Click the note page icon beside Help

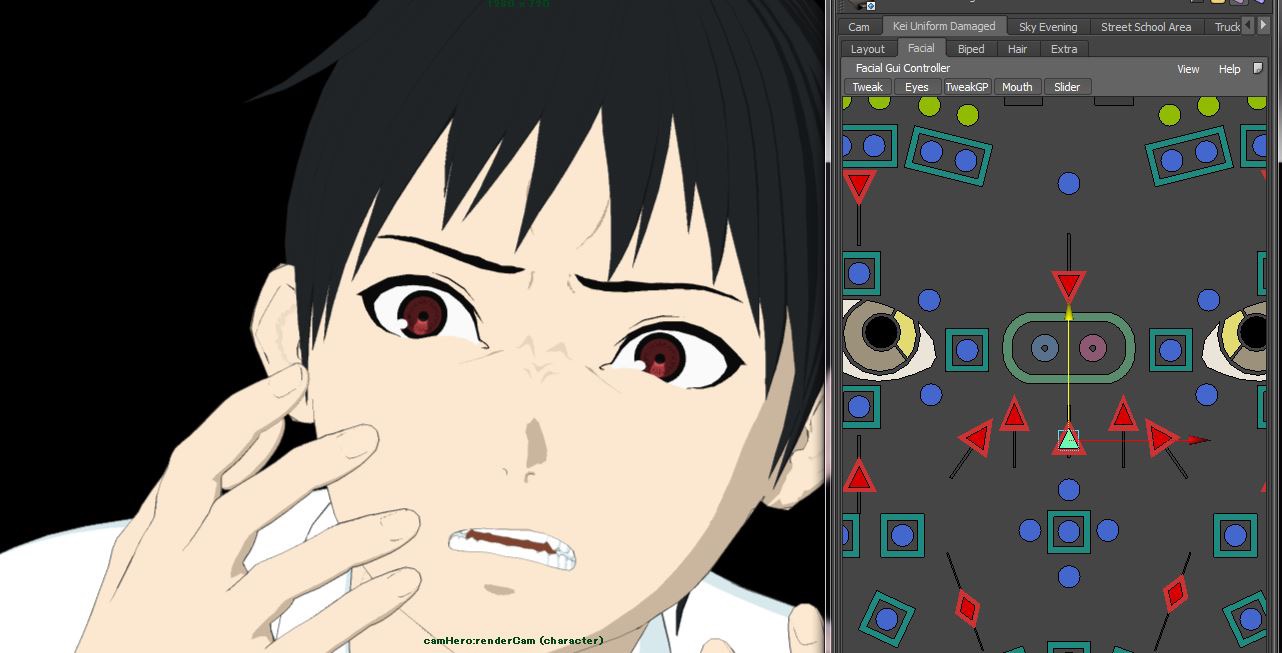pyautogui.click(x=1258, y=68)
